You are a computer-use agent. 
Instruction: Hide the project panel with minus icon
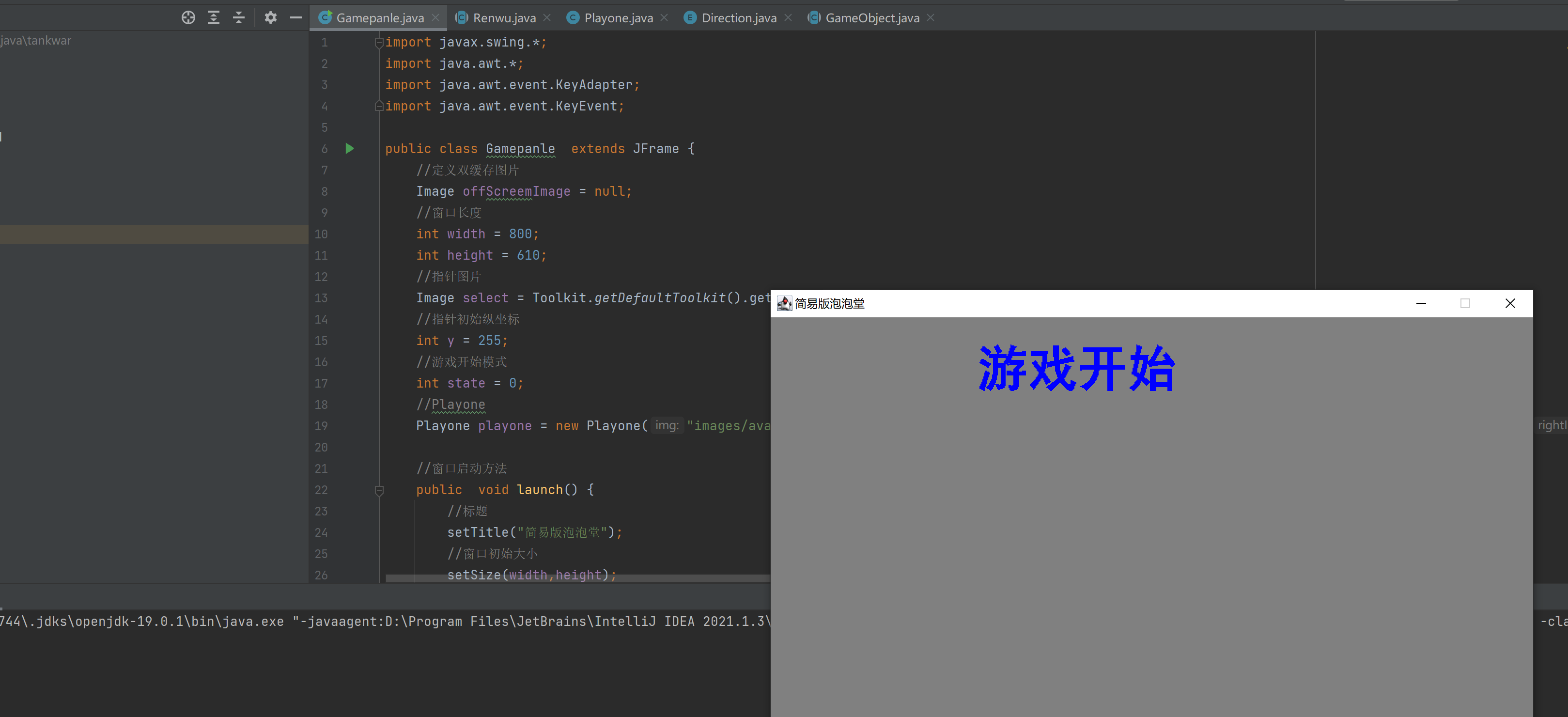tap(296, 17)
